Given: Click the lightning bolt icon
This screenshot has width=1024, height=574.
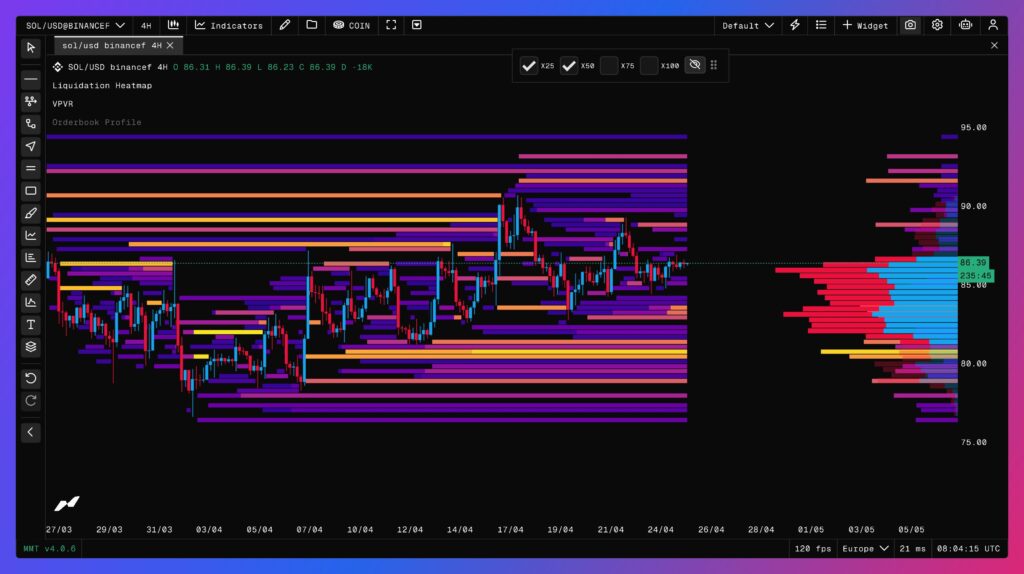Looking at the screenshot, I should pos(795,25).
